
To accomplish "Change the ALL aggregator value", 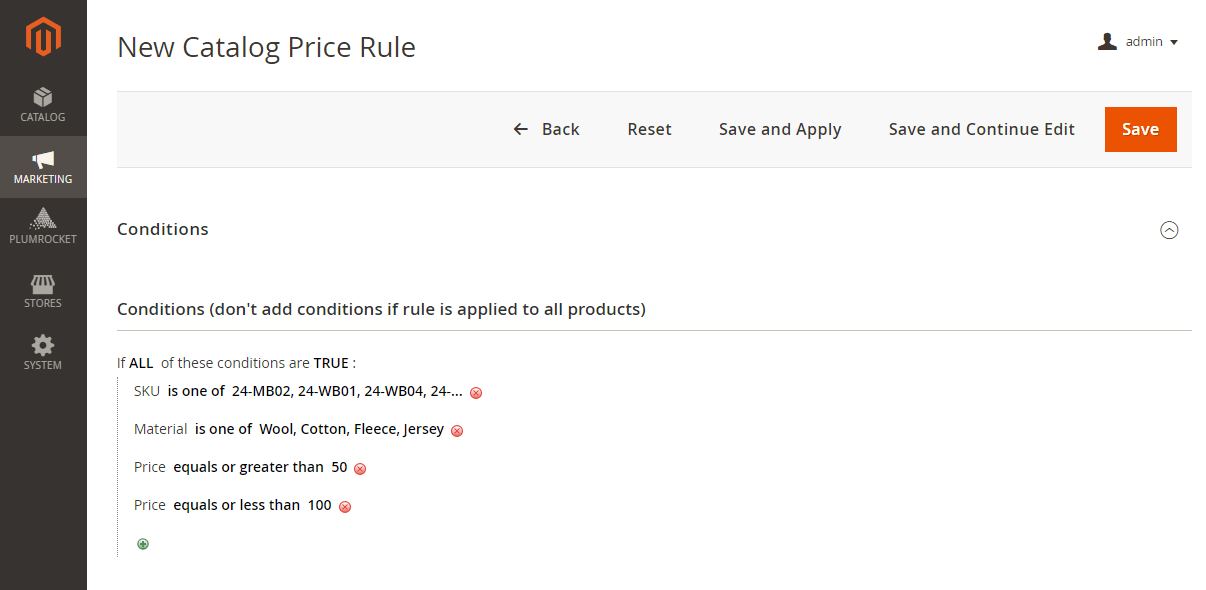I will point(141,363).
